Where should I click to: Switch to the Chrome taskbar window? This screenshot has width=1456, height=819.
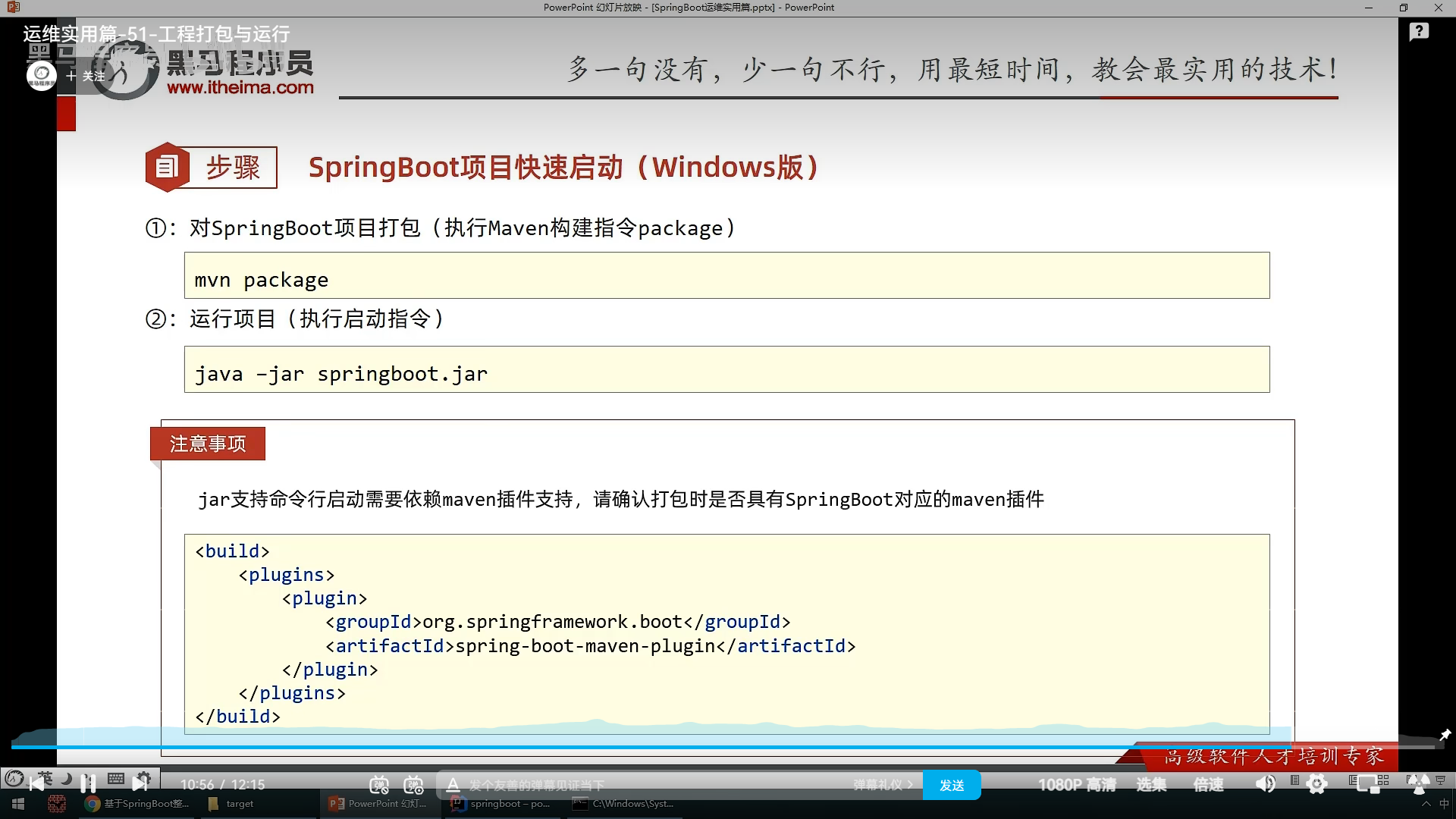point(136,804)
